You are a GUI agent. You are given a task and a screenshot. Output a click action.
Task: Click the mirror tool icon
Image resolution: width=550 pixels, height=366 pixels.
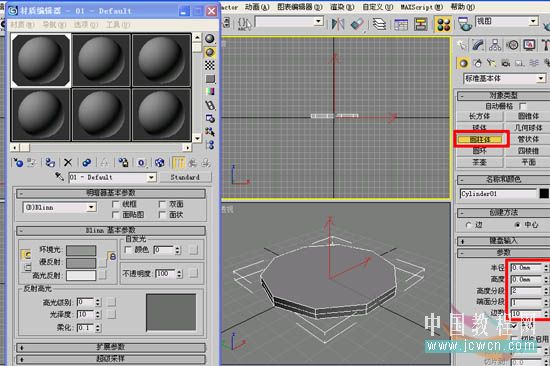(338, 24)
